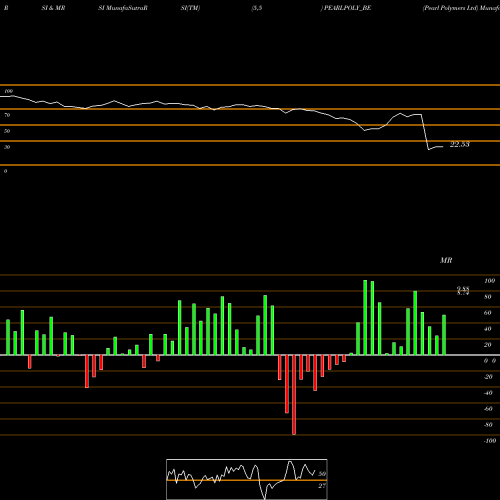Image resolution: width=500 pixels, height=500 pixels.
Task: Click the RSI axis label 50
Action: tap(7, 131)
